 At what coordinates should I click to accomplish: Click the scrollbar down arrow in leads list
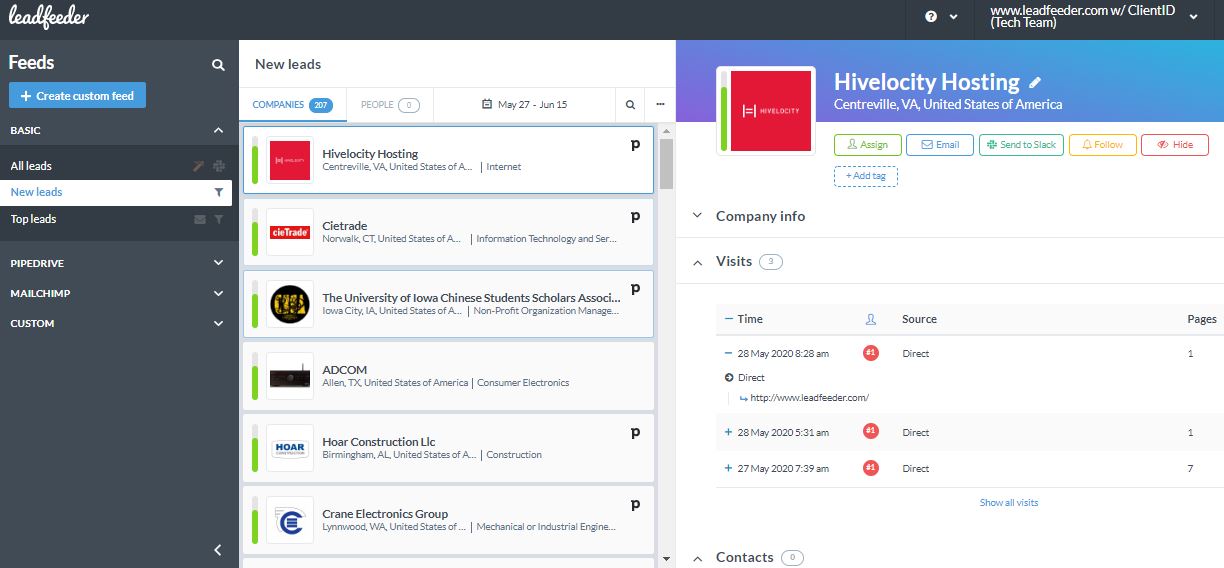667,559
